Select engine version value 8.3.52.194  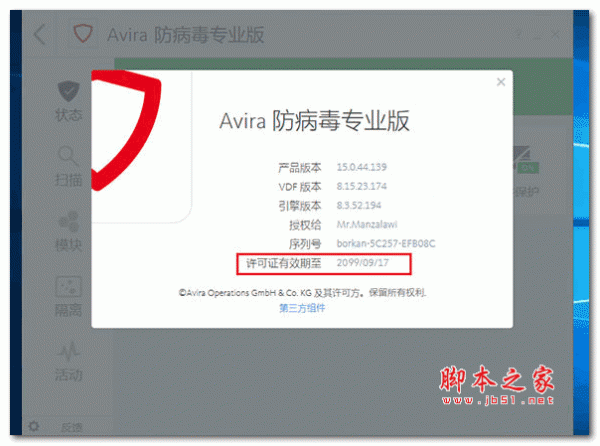(359, 205)
